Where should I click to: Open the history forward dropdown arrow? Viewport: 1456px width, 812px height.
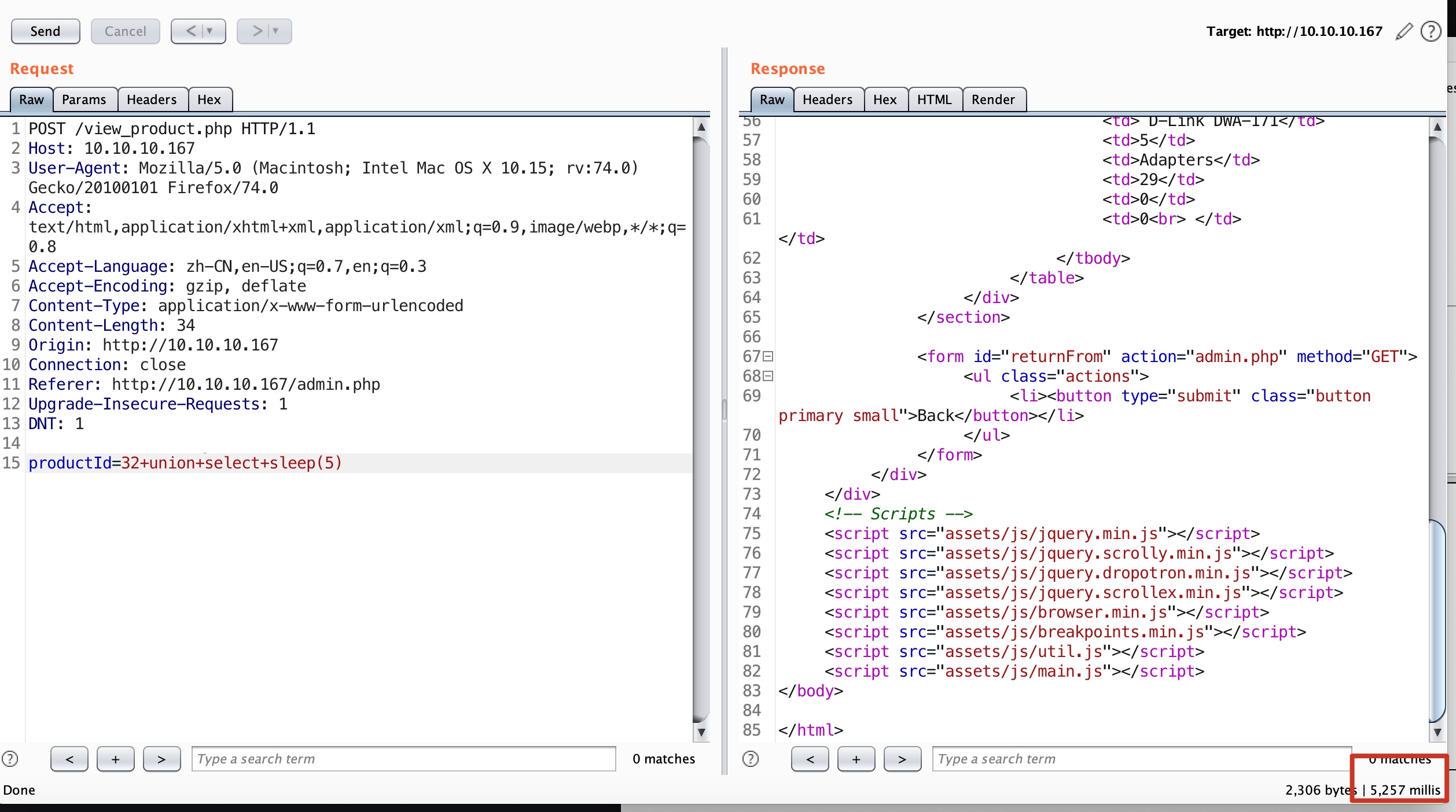[x=275, y=31]
